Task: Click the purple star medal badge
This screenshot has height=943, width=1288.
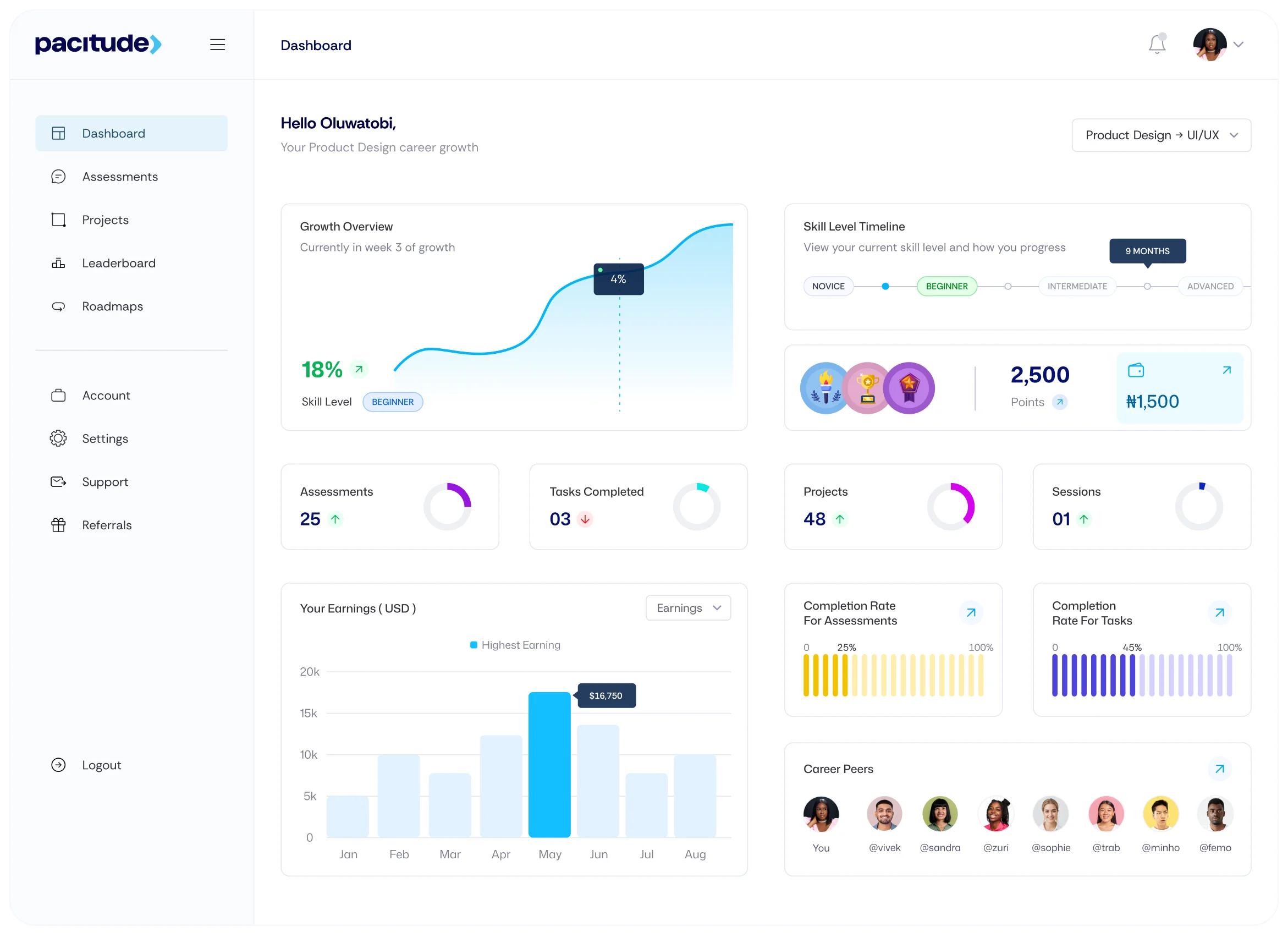Action: (909, 388)
